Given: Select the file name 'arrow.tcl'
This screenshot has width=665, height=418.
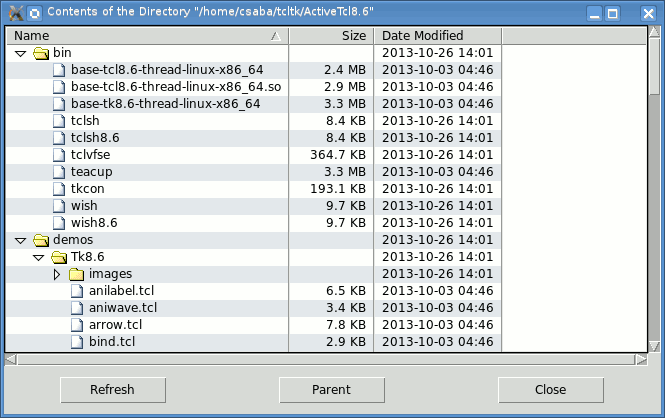Looking at the screenshot, I should tap(116, 325).
